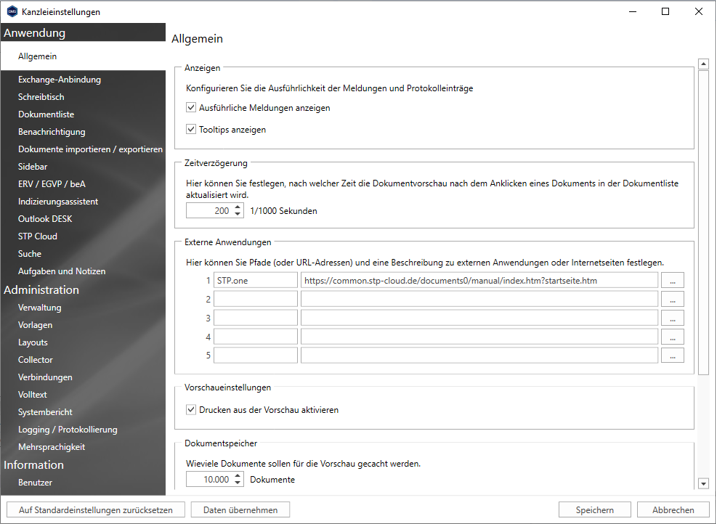This screenshot has height=525, width=716.
Task: Open STP Cloud settings
Action: pyautogui.click(x=38, y=236)
